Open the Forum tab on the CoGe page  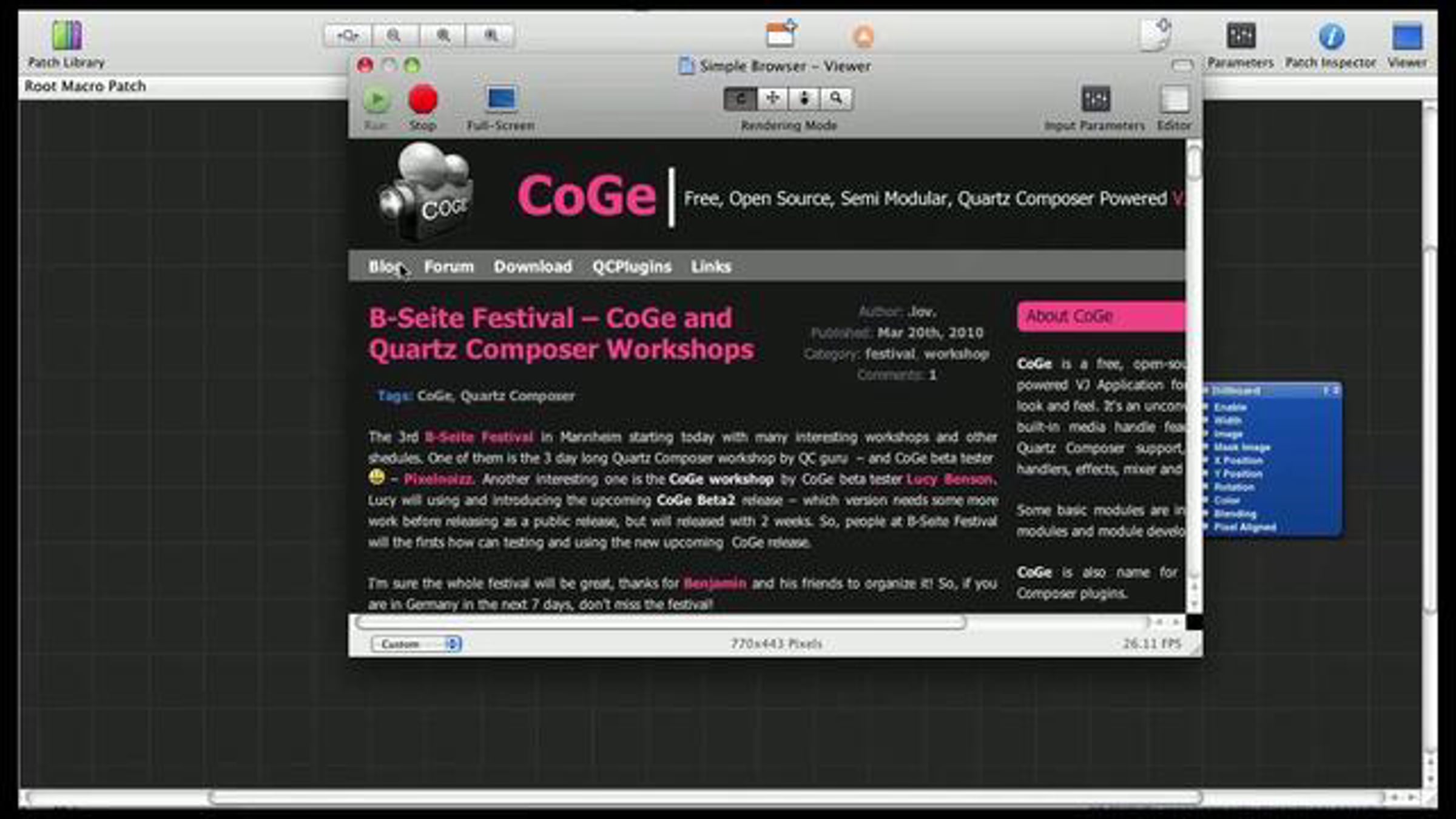pyautogui.click(x=449, y=266)
